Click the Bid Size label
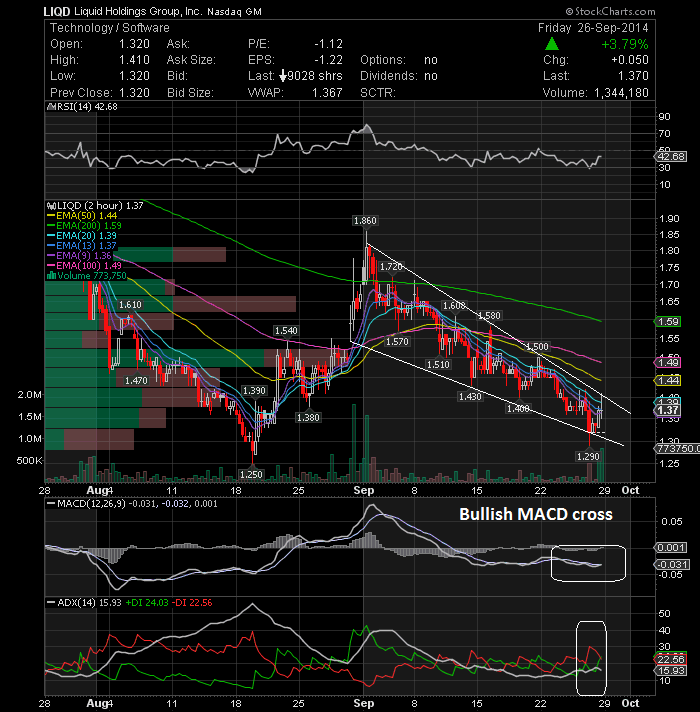The height and width of the screenshot is (712, 700). [x=190, y=93]
